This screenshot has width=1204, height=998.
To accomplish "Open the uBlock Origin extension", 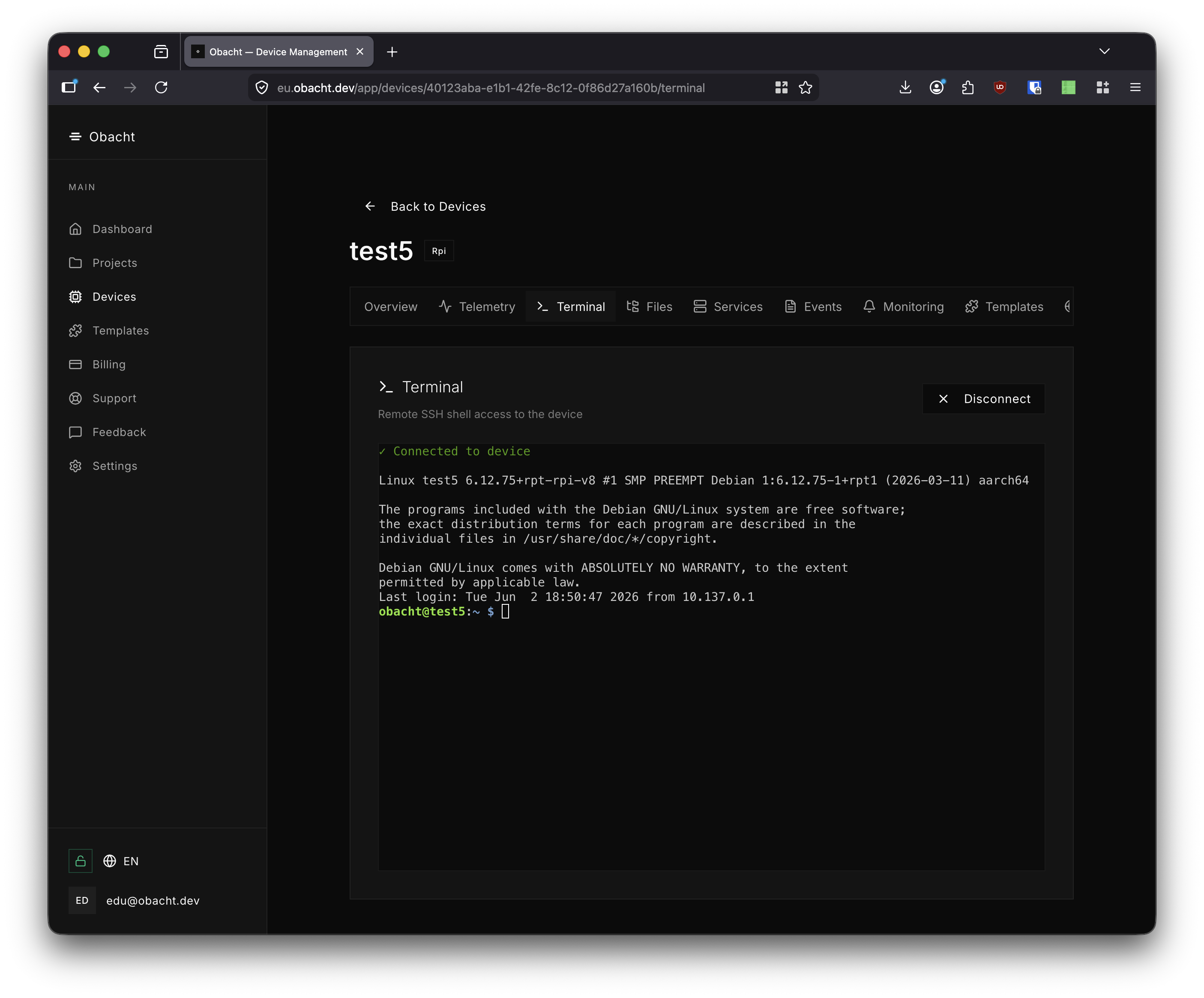I will tap(1000, 87).
